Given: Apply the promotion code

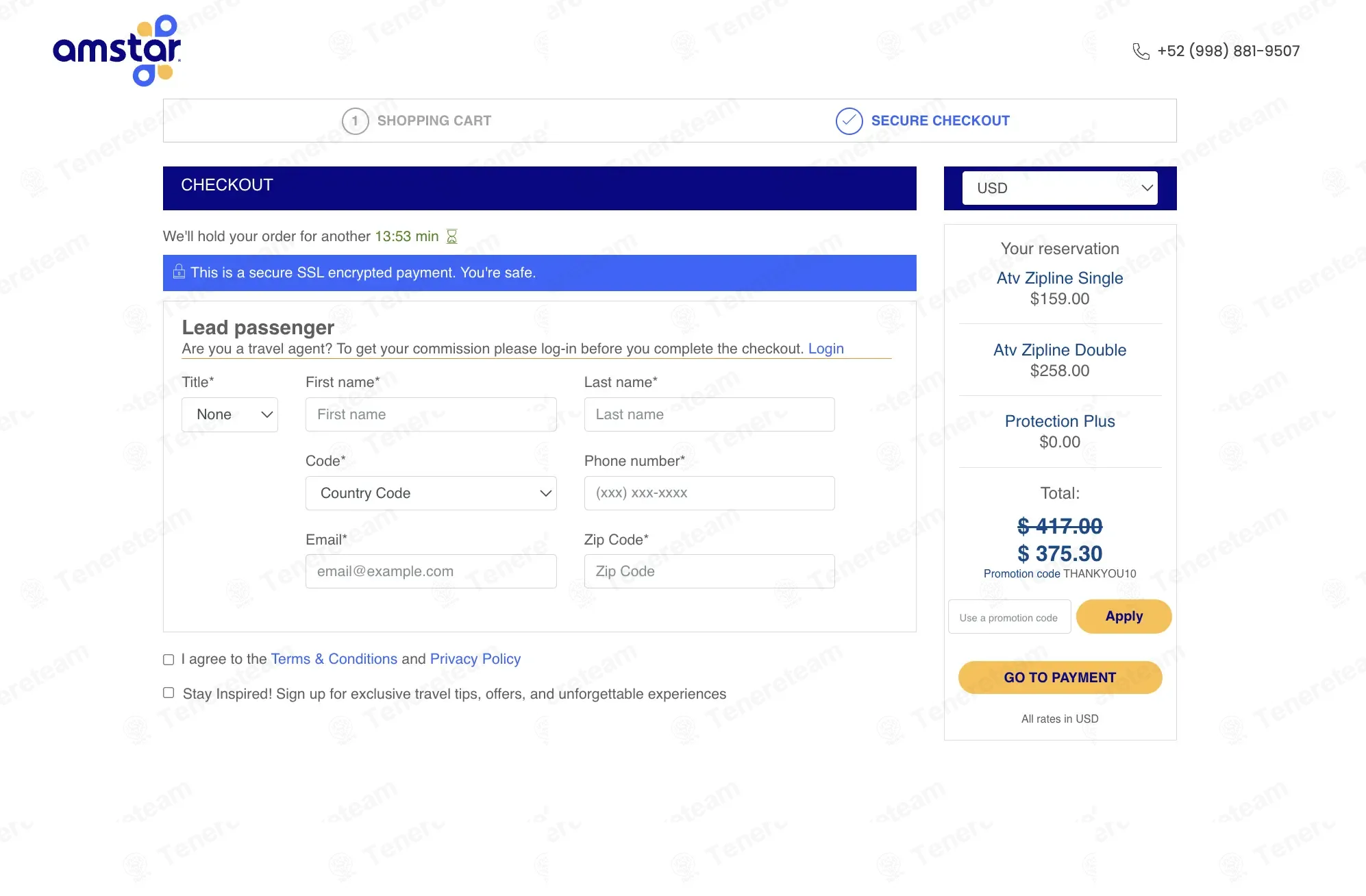Looking at the screenshot, I should coord(1123,617).
